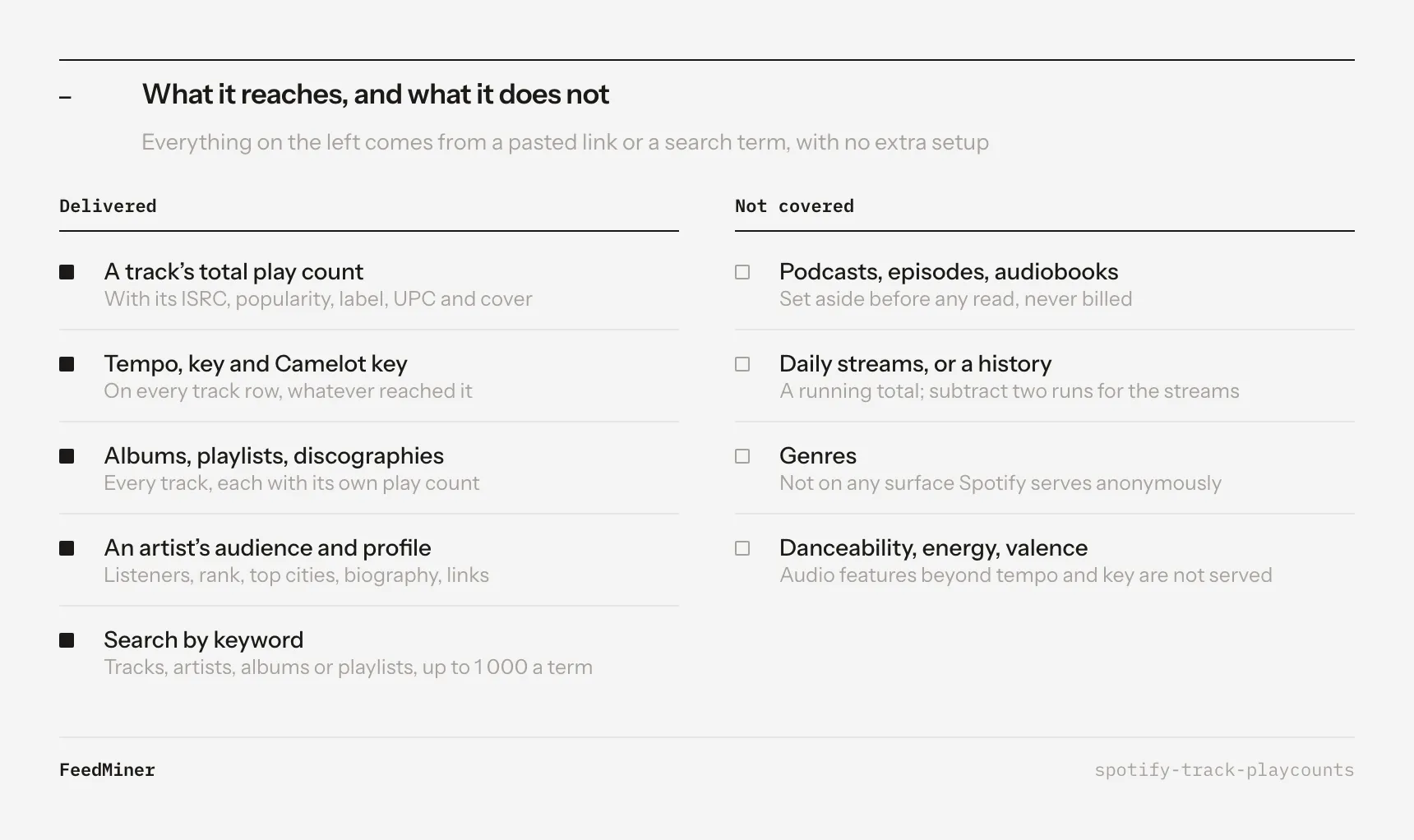1414x840 pixels.
Task: Click the filled square beside 'A track's total play count'
Action: pyautogui.click(x=67, y=272)
